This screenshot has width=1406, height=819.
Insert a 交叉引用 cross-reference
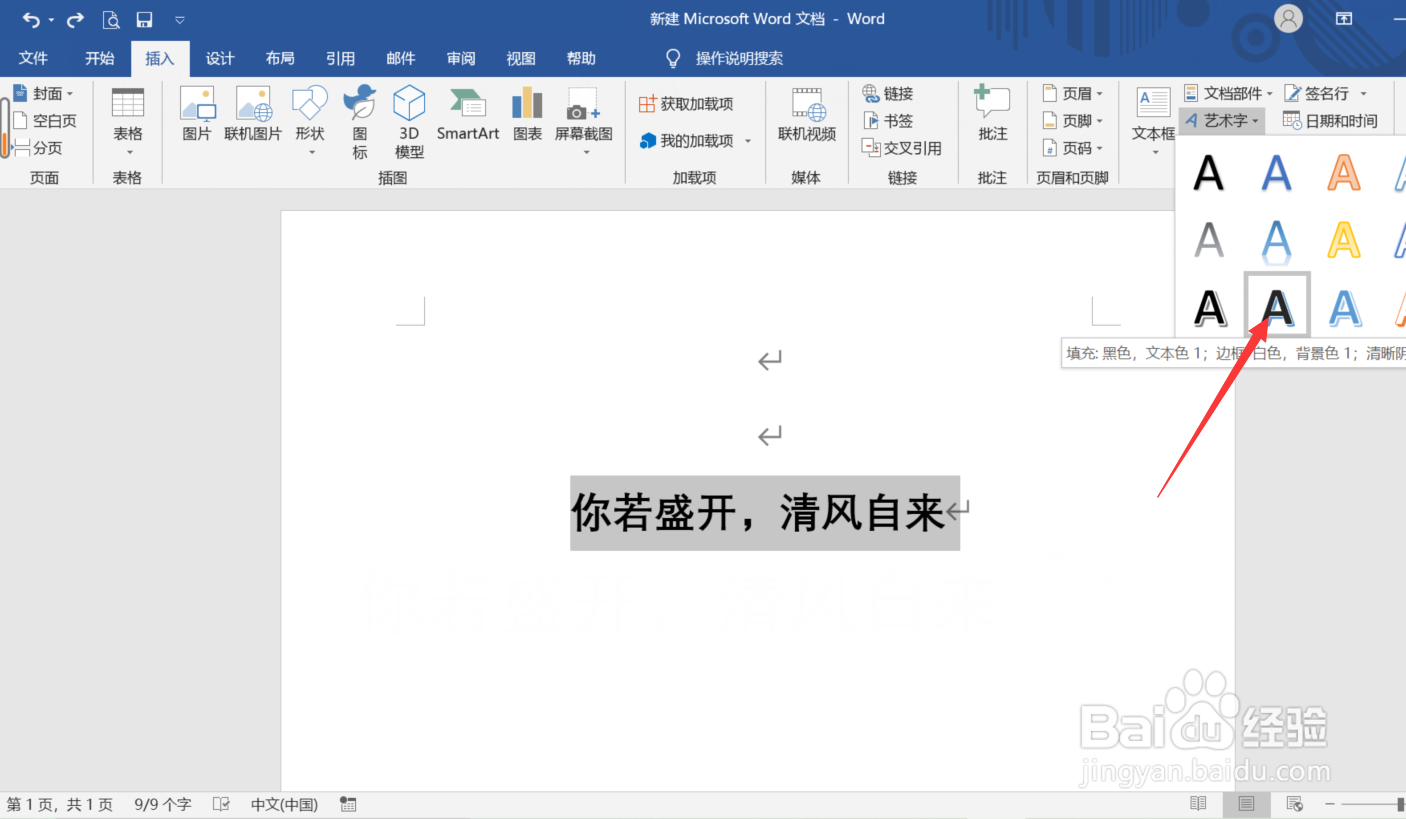902,148
